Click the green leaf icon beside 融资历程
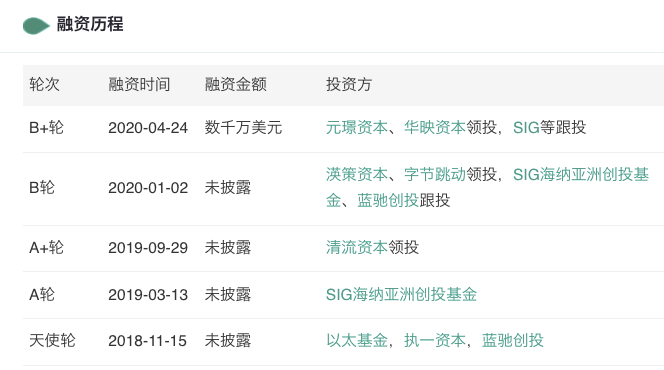This screenshot has height=370, width=664. pos(36,26)
